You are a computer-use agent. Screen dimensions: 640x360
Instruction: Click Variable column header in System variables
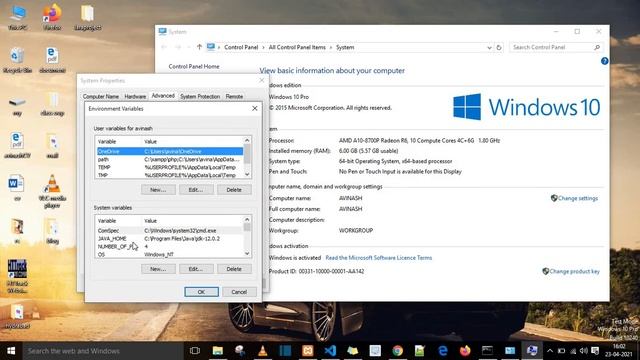pos(118,221)
